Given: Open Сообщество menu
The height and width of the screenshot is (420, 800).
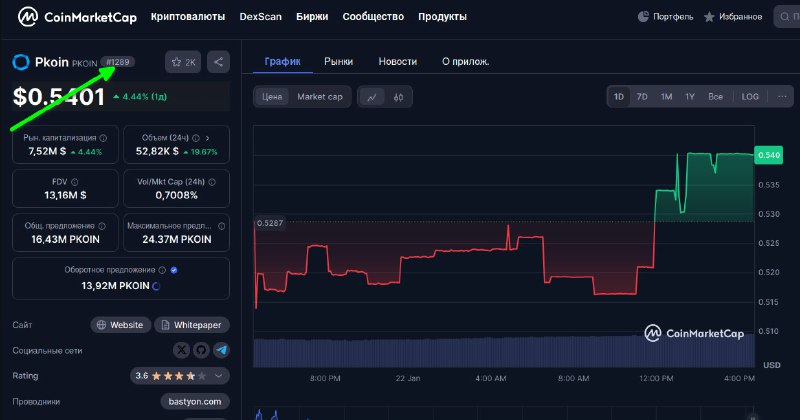Looking at the screenshot, I should (x=373, y=17).
